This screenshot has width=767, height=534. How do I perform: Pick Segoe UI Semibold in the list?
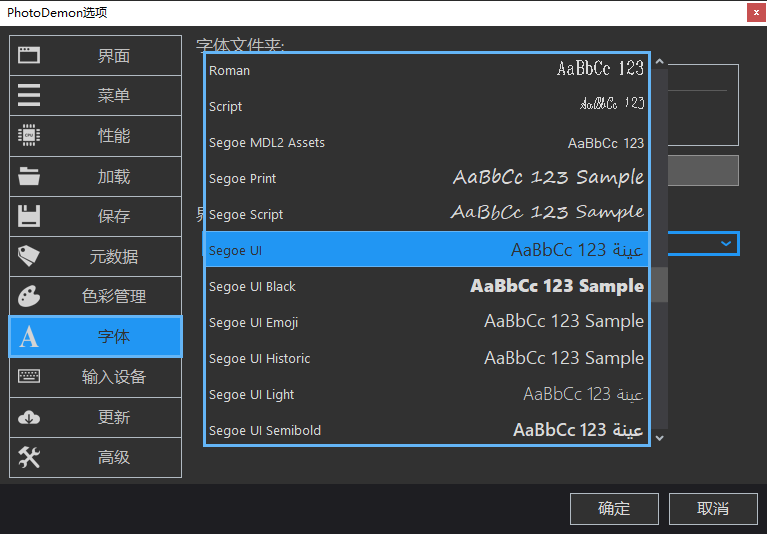426,431
